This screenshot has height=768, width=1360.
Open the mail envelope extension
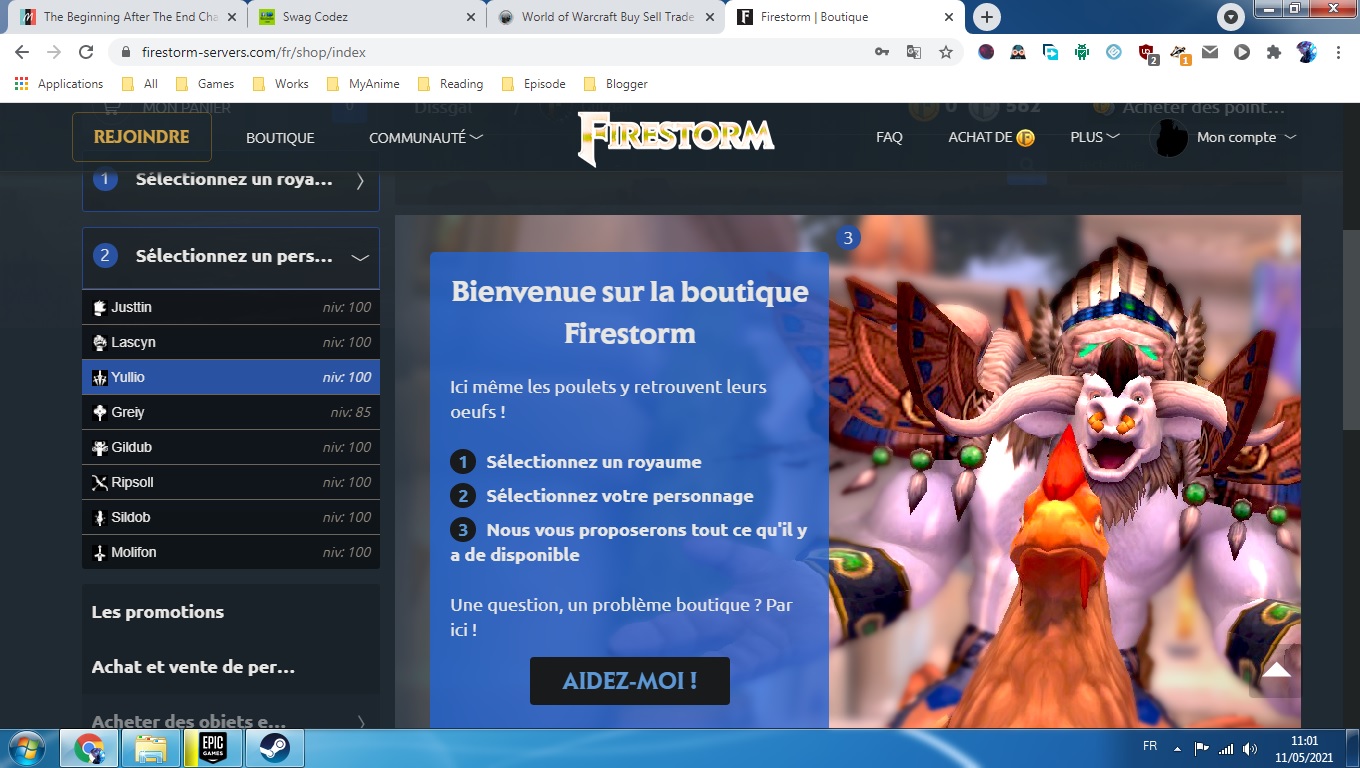pos(1210,52)
